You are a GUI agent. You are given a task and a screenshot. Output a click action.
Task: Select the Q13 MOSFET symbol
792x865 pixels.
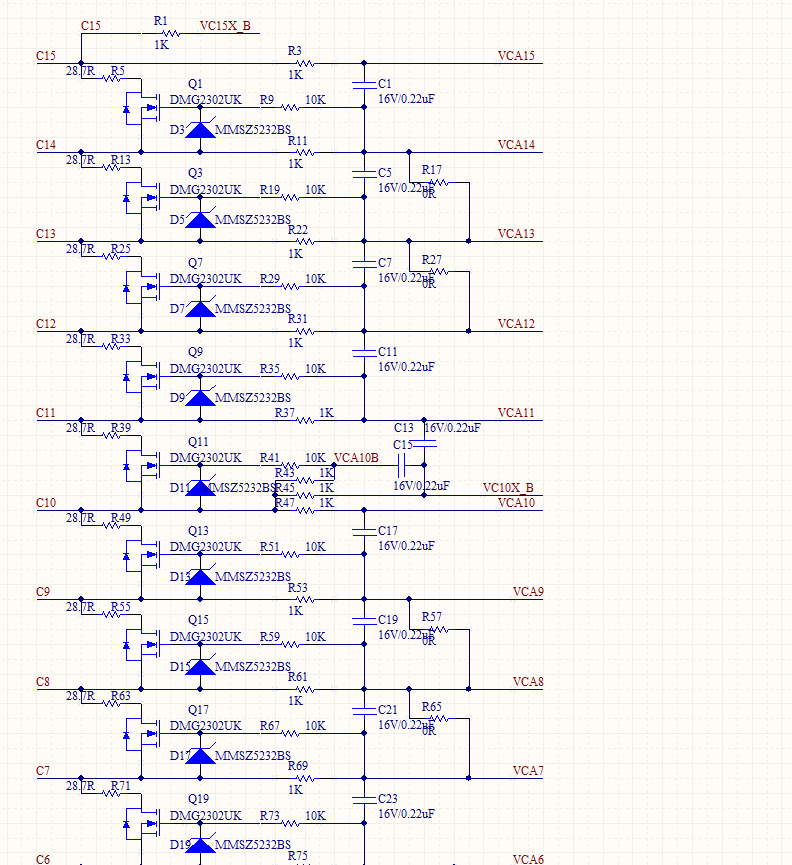(142, 556)
